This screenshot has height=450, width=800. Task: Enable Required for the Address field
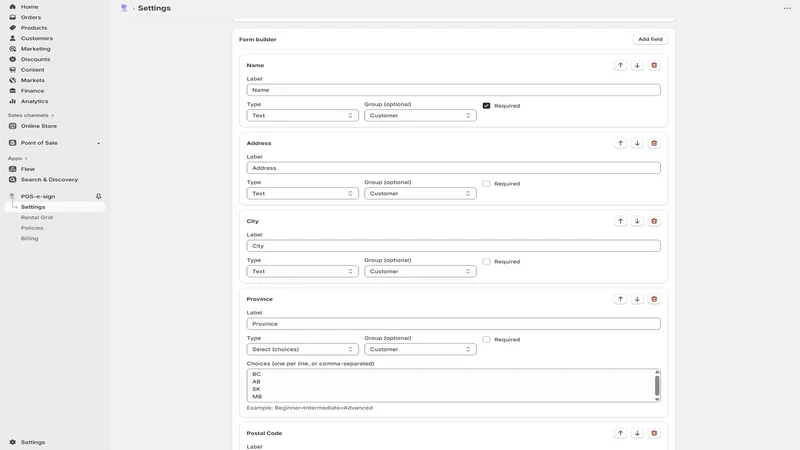click(x=486, y=184)
